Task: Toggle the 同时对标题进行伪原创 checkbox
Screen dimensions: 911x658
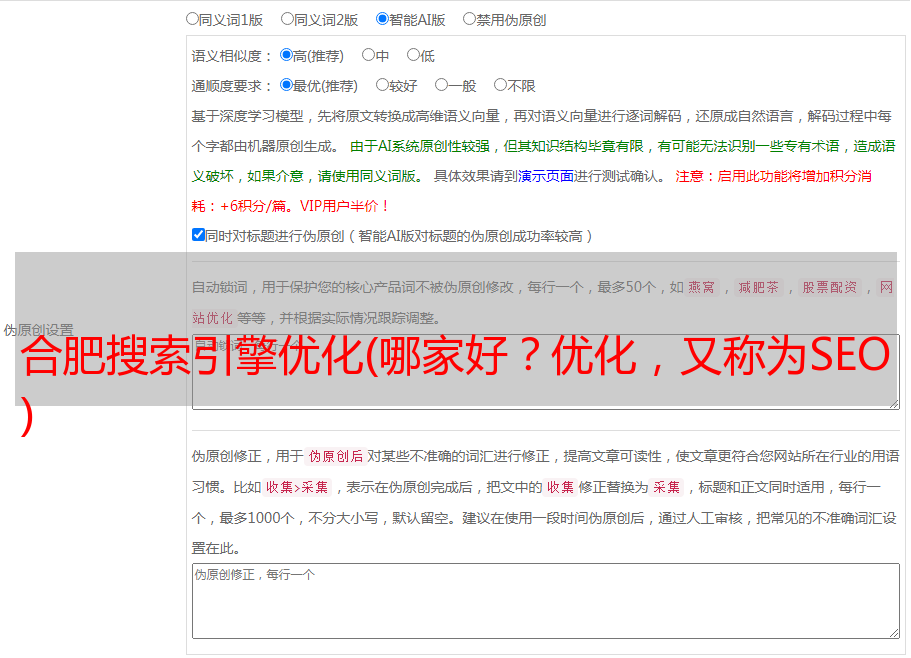Action: point(198,235)
